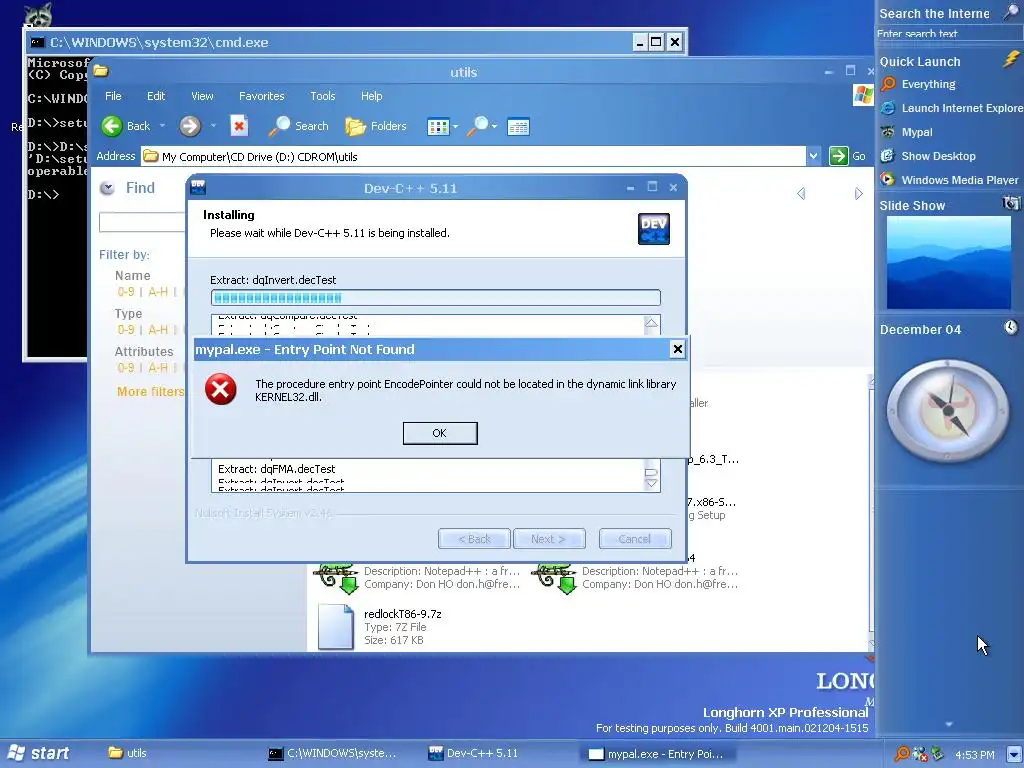Select the left Notepad++ installer icon
This screenshot has width=1024, height=768.
point(336,579)
